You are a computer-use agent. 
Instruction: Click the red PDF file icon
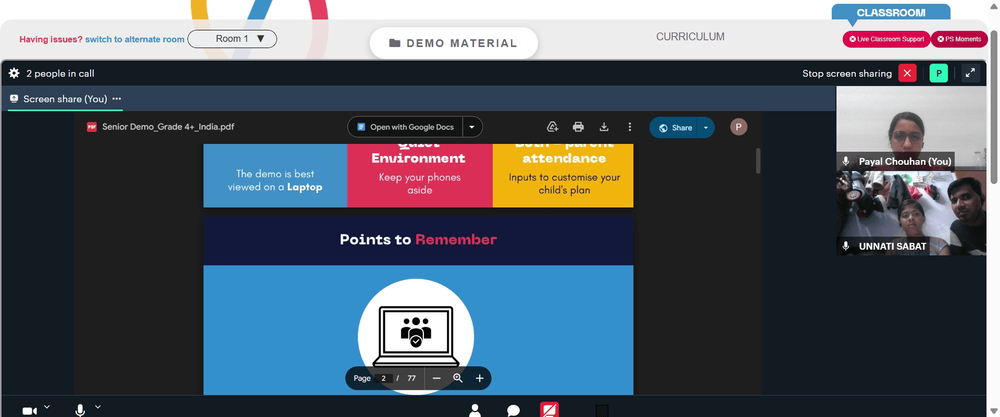click(92, 127)
